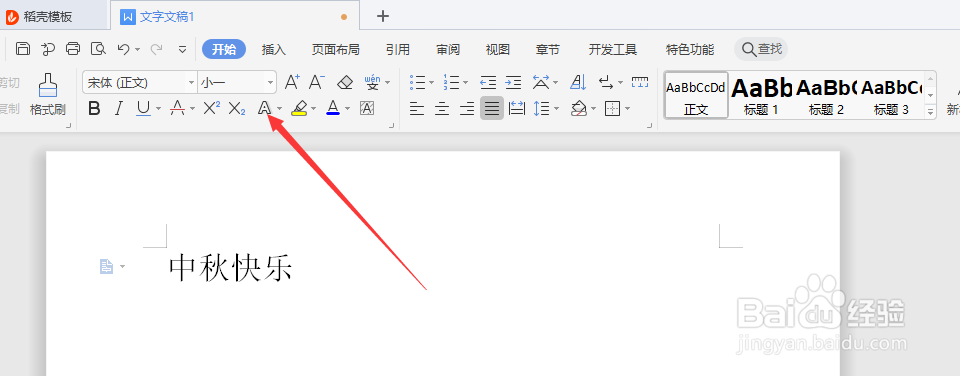Click the Redo arrow
This screenshot has width=960, height=376.
point(156,49)
